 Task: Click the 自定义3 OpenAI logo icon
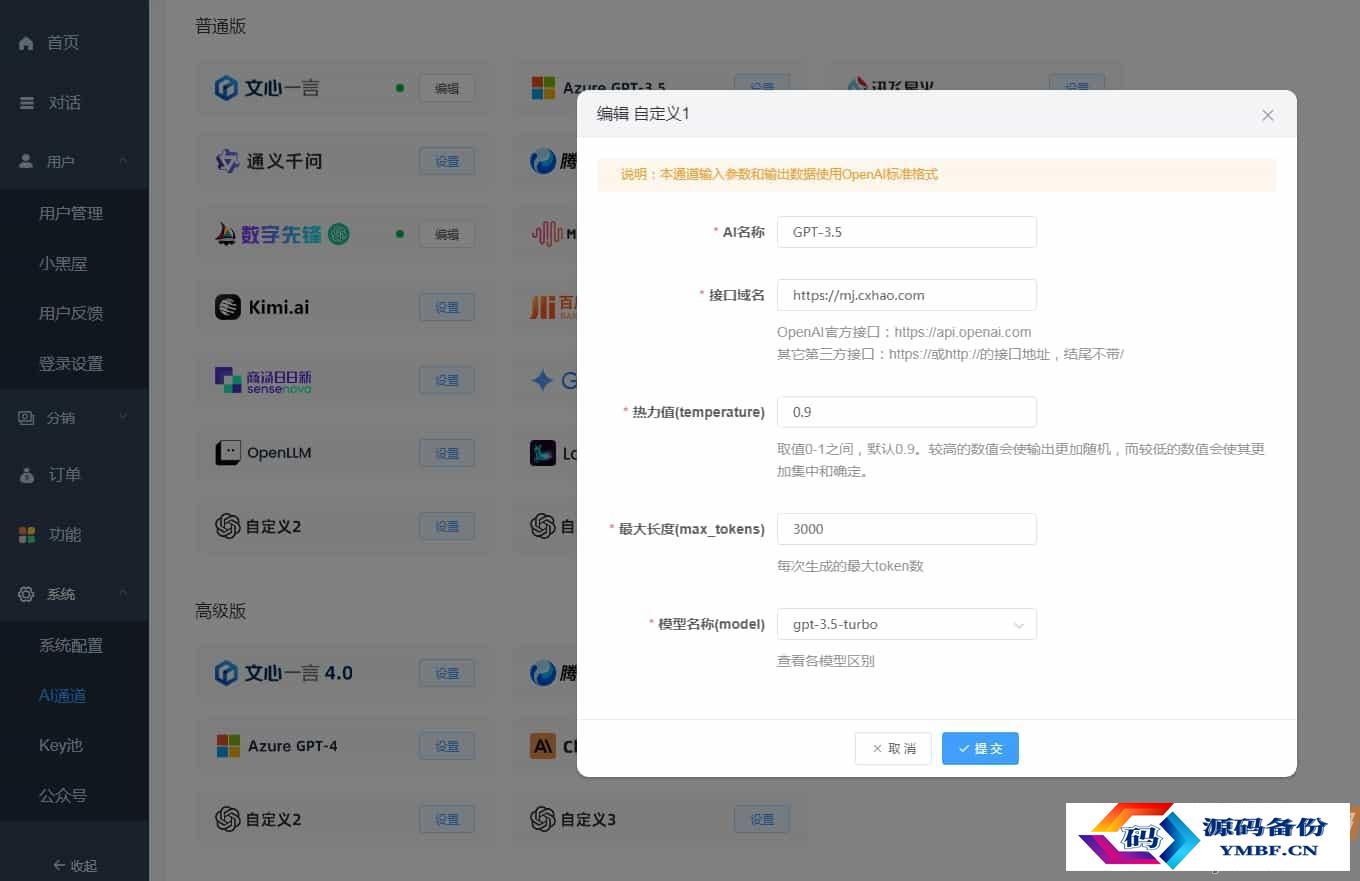[543, 819]
